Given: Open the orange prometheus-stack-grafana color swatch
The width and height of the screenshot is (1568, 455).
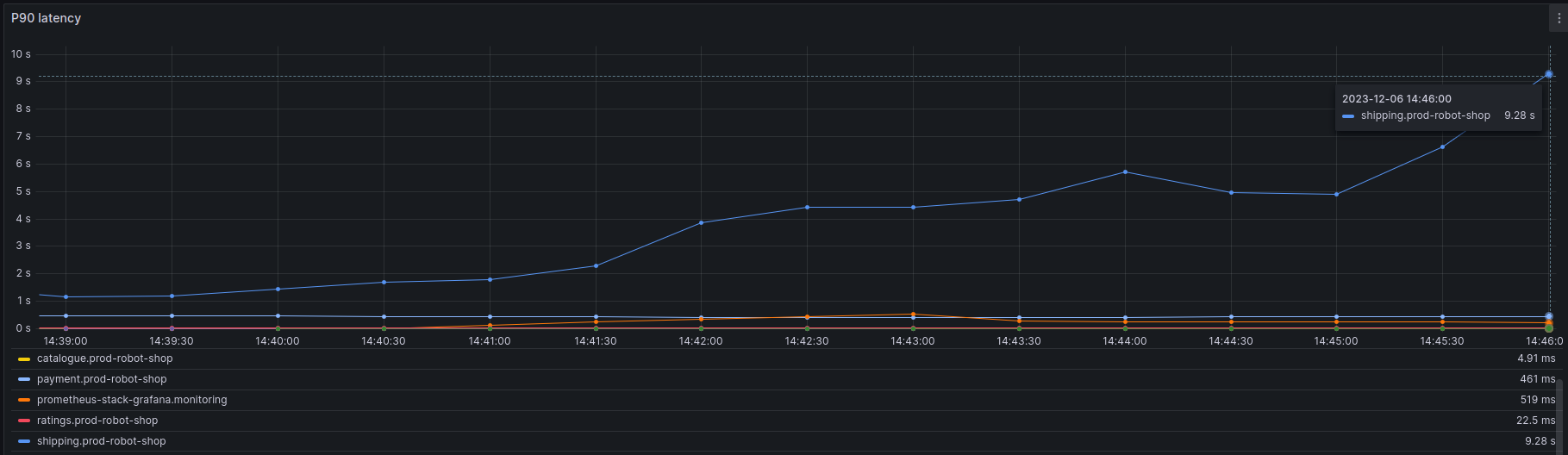Looking at the screenshot, I should point(24,400).
